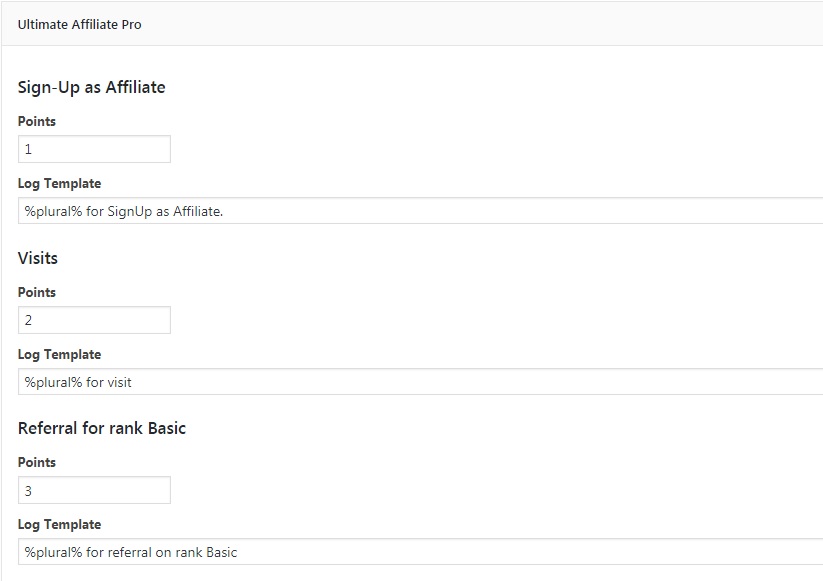823x581 pixels.
Task: Focus the Visits log template field
Action: [x=420, y=381]
